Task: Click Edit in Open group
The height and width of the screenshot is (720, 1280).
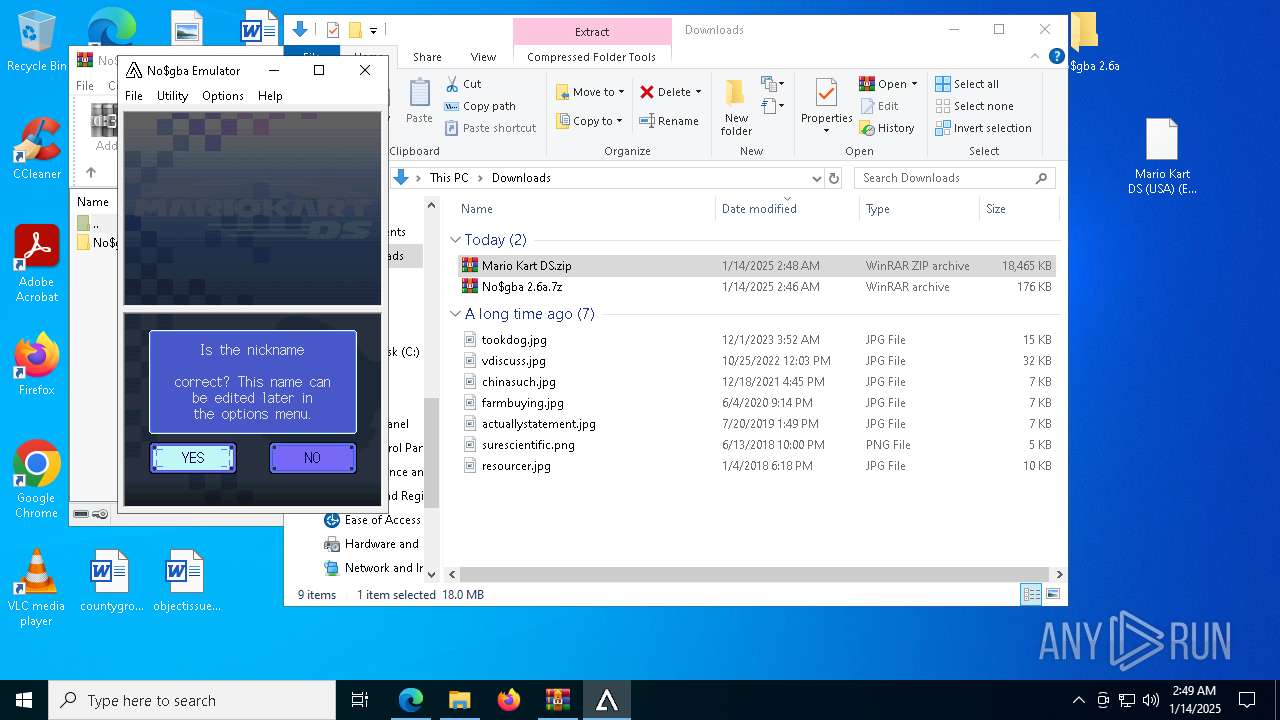Action: click(x=878, y=106)
